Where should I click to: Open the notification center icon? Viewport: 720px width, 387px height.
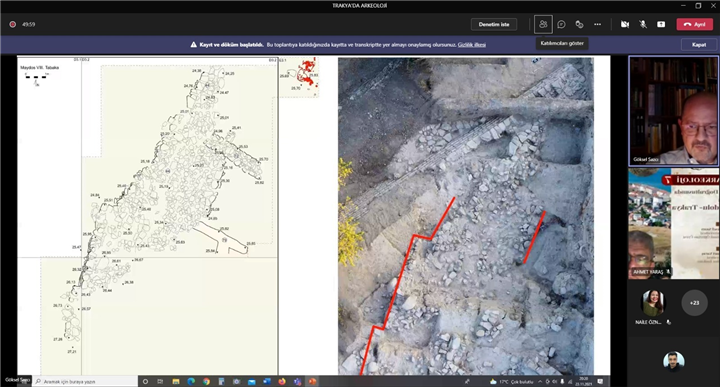tap(600, 381)
